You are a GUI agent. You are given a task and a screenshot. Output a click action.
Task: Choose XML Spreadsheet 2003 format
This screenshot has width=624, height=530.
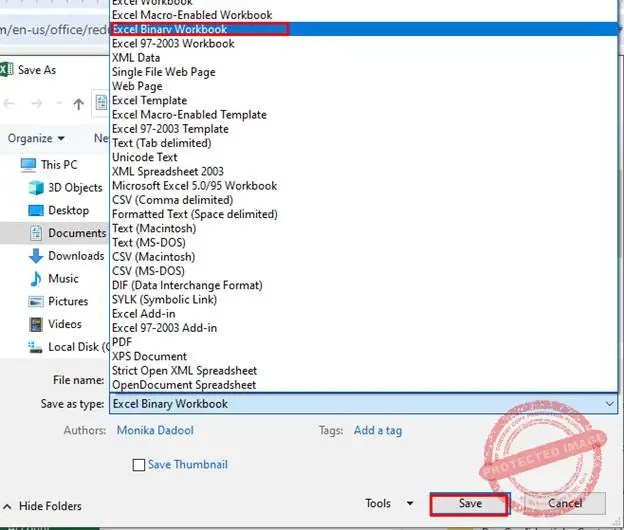(x=363, y=171)
